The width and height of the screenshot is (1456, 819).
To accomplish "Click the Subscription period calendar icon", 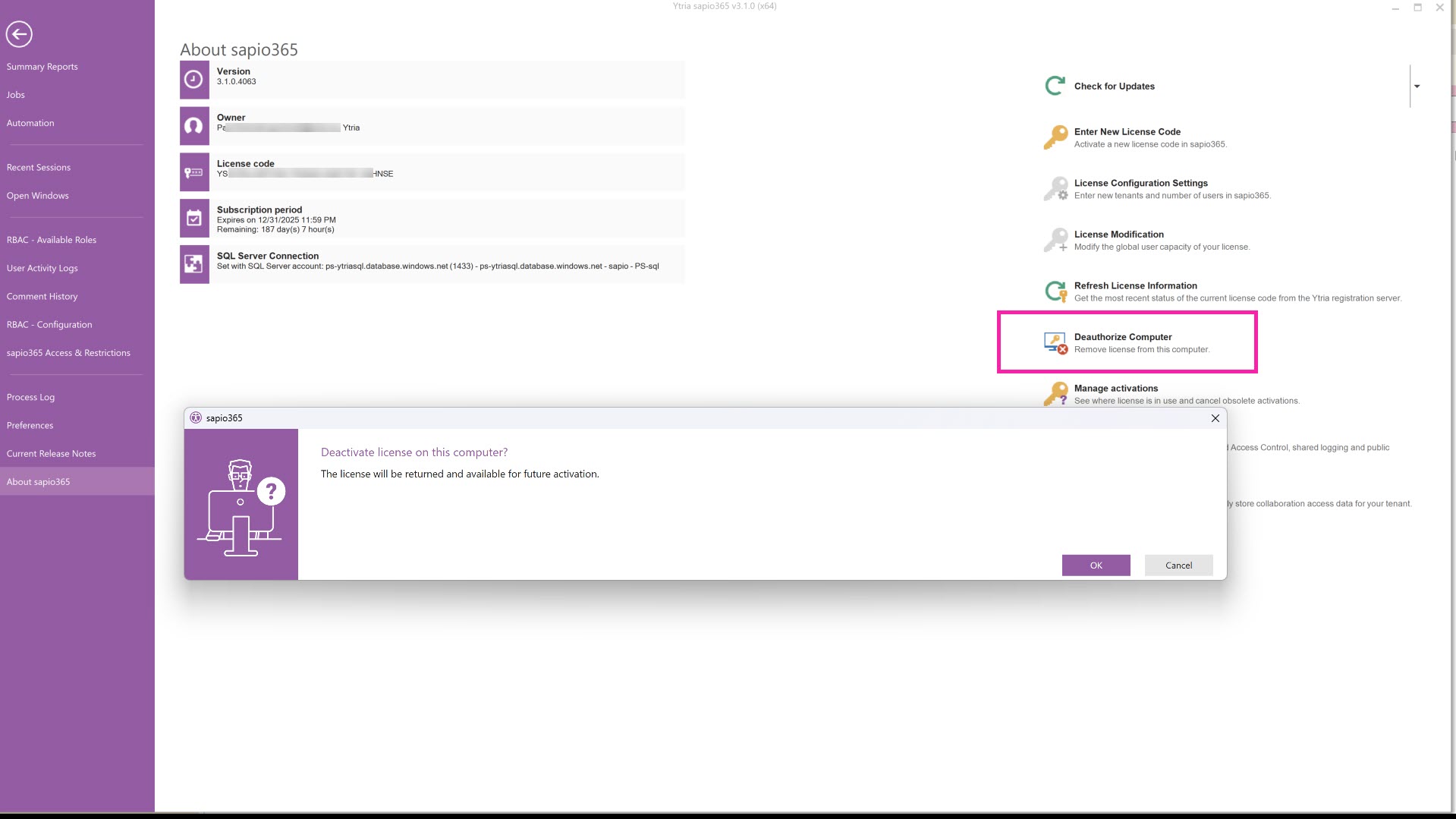I will [x=194, y=219].
